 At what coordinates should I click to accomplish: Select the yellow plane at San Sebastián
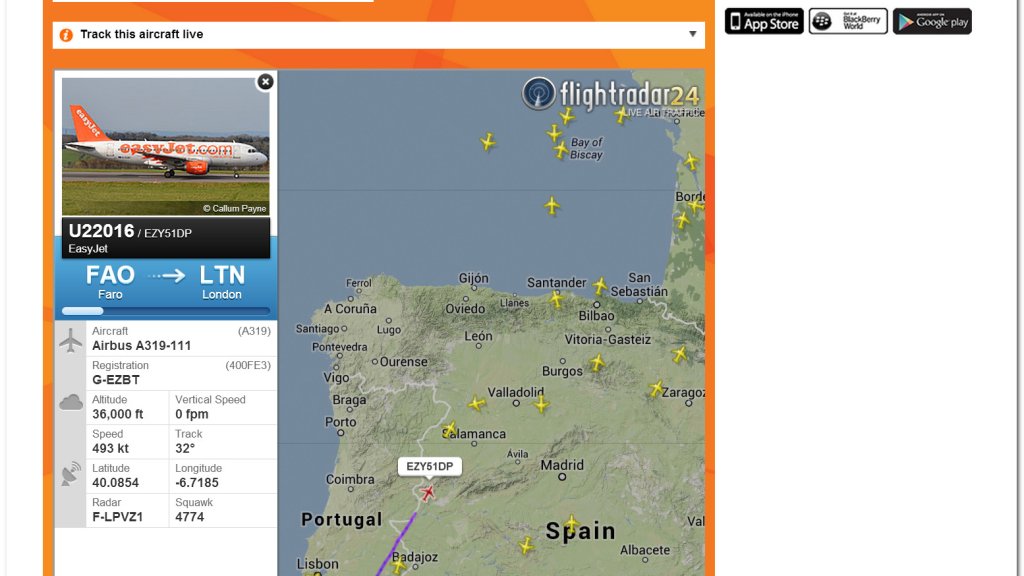[x=600, y=285]
